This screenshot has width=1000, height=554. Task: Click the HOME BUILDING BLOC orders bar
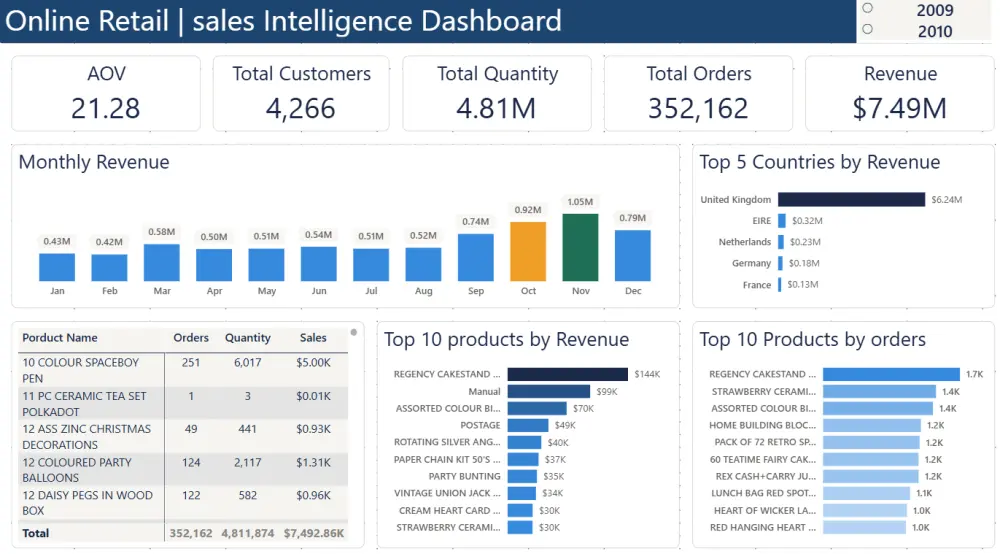click(x=872, y=425)
